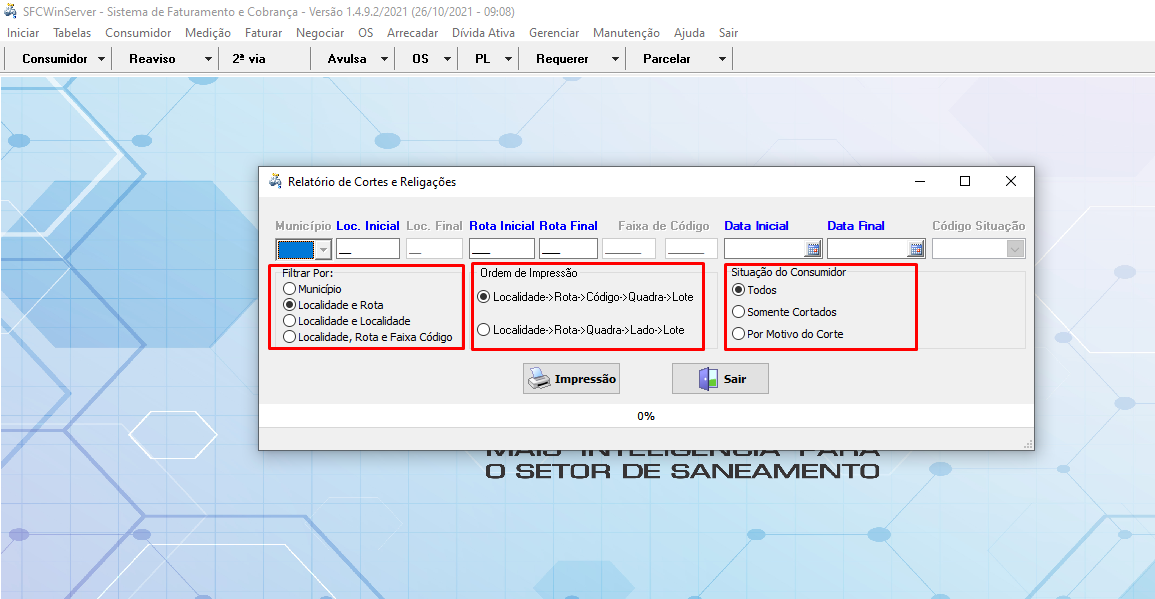Open Data Final calendar picker icon
This screenshot has height=599, width=1155.
coord(916,249)
